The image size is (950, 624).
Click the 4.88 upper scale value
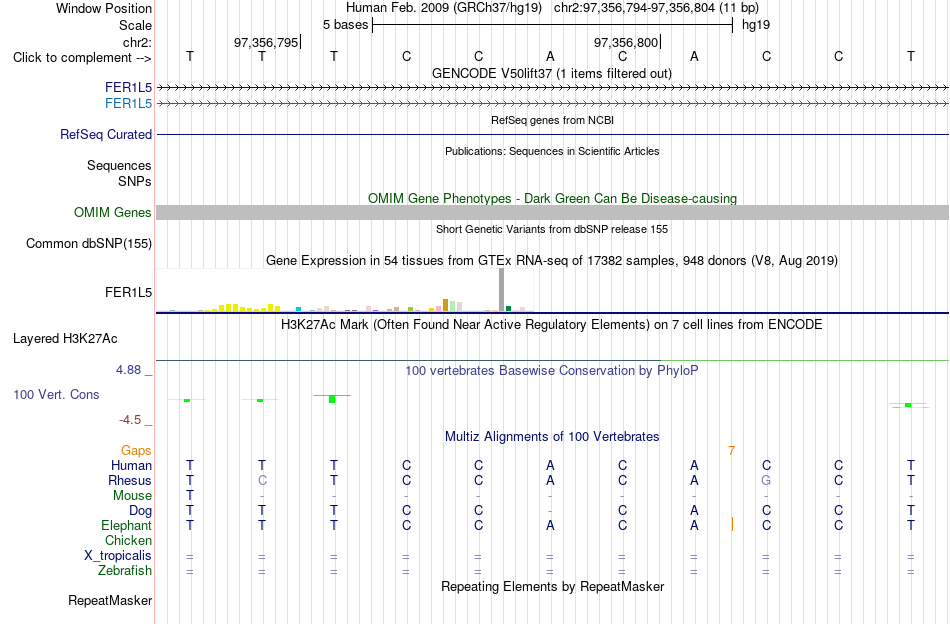click(128, 370)
